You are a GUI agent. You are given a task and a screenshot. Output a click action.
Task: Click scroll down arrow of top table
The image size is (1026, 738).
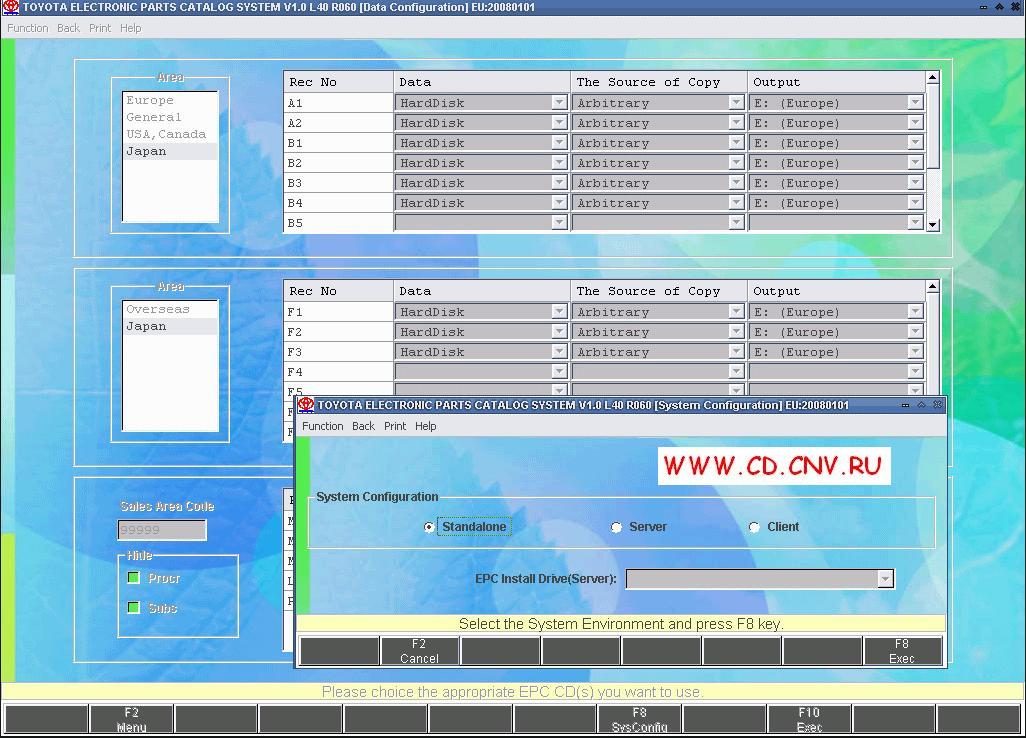933,224
